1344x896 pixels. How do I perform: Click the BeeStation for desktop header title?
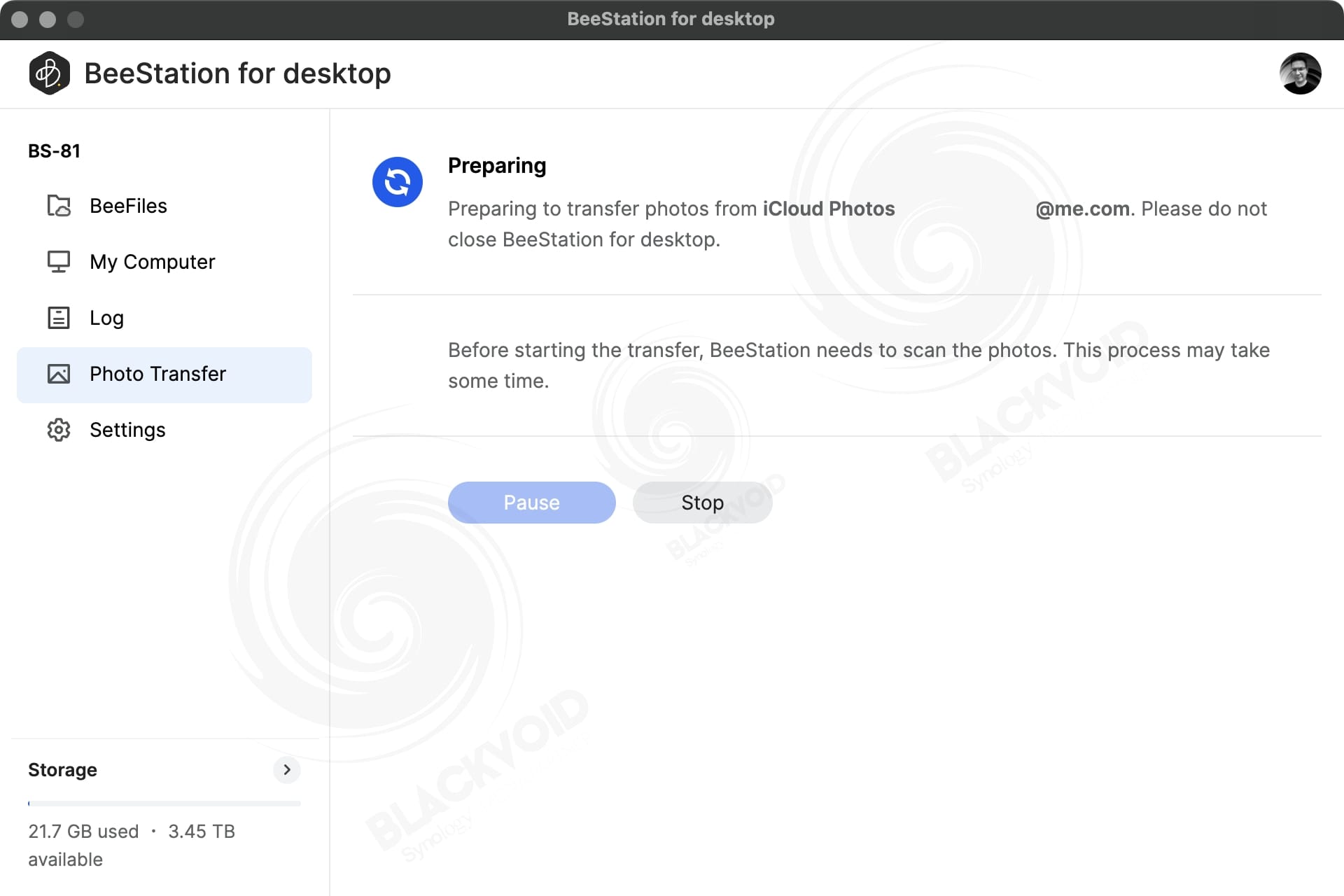pos(237,73)
